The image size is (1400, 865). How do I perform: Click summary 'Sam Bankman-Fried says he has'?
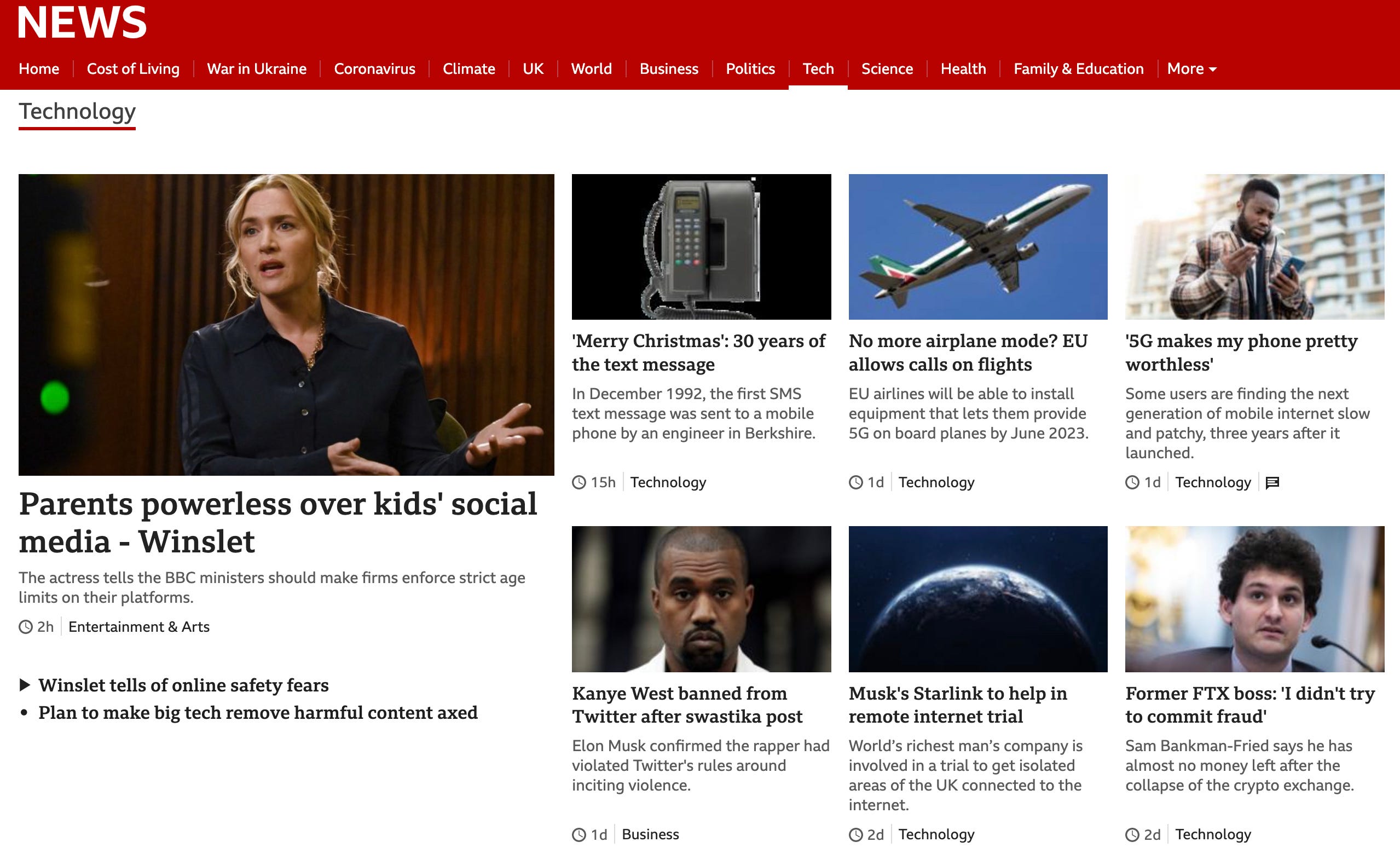click(x=1239, y=766)
